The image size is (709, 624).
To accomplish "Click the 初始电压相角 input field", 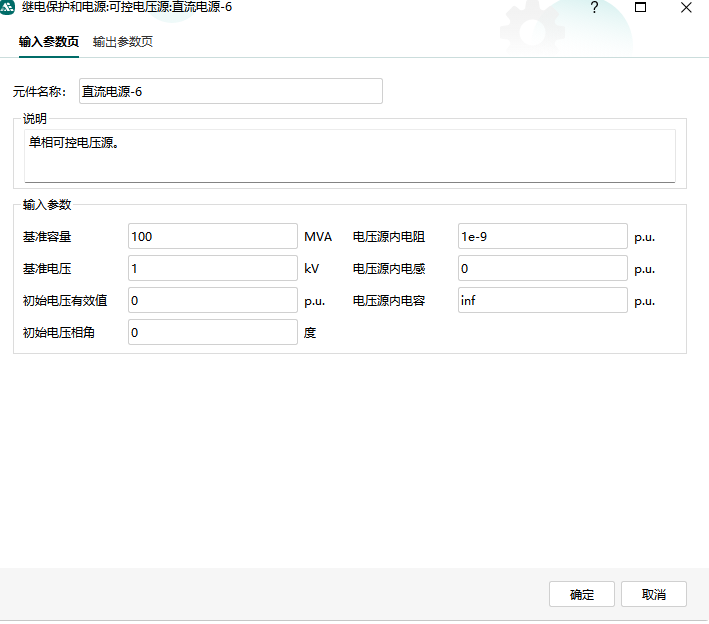I will click(x=212, y=332).
